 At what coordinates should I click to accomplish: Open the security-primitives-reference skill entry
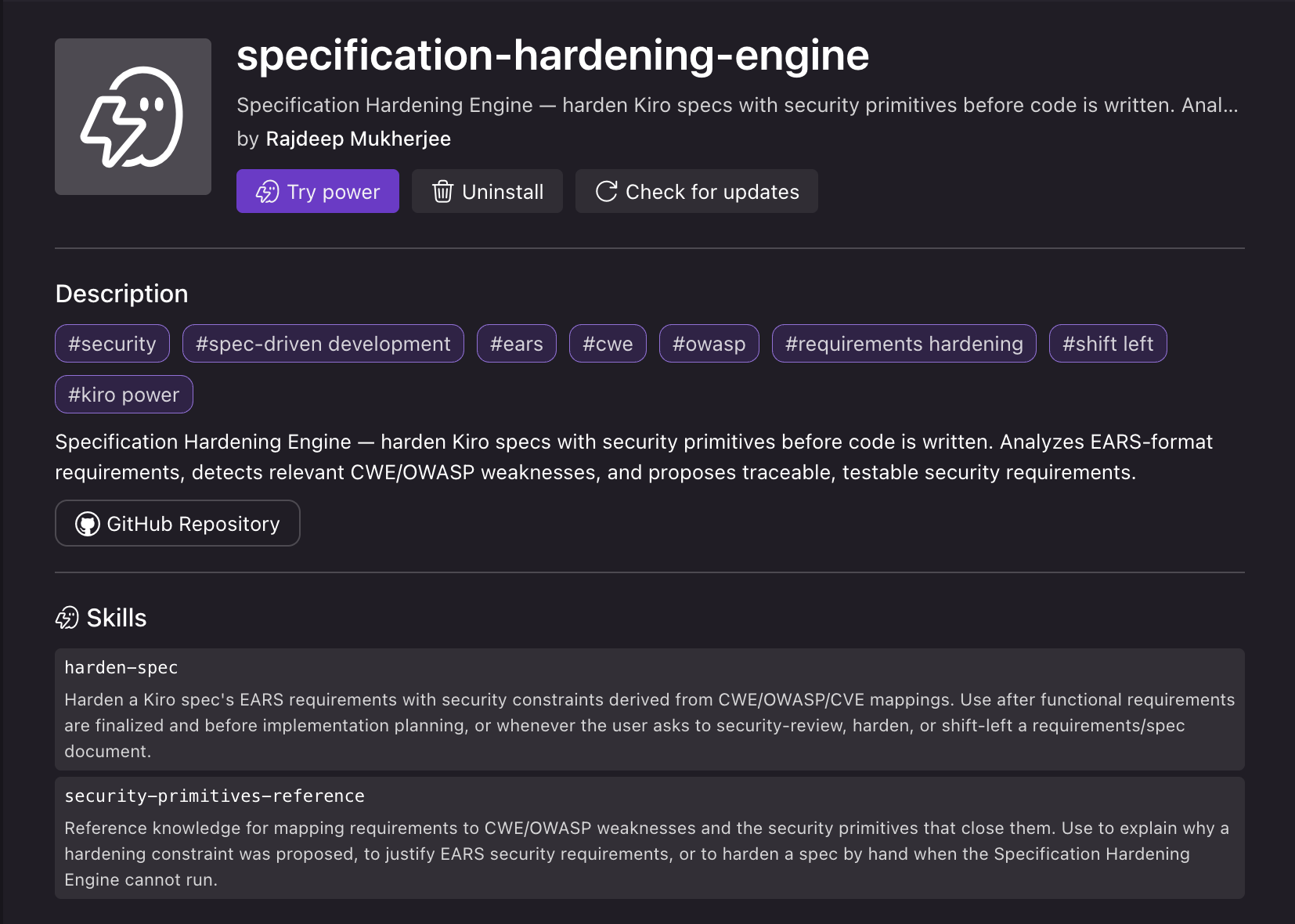pyautogui.click(x=650, y=838)
